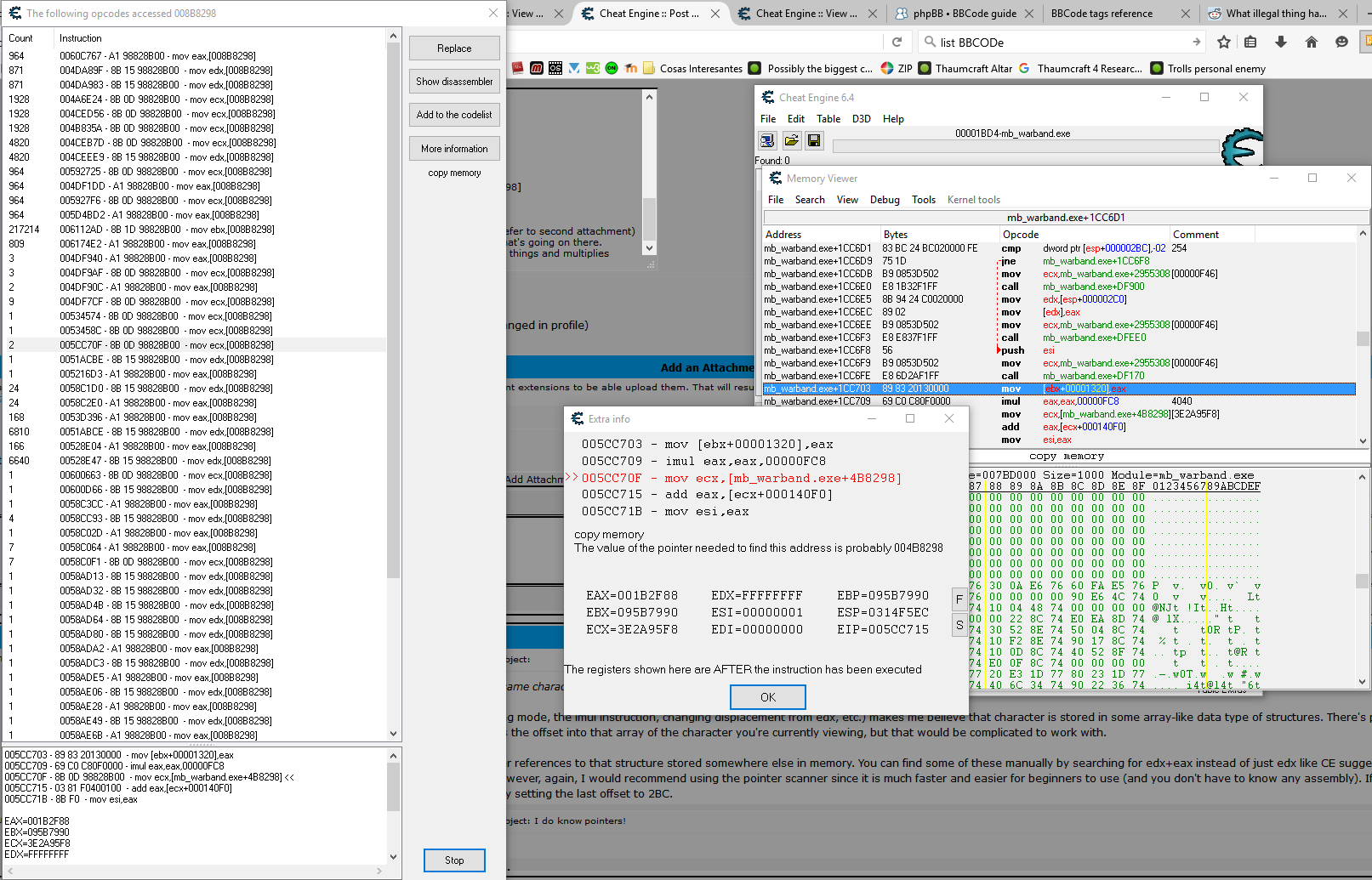Image resolution: width=1372 pixels, height=880 pixels.
Task: Open Tools menu in Memory Viewer
Action: coord(924,200)
